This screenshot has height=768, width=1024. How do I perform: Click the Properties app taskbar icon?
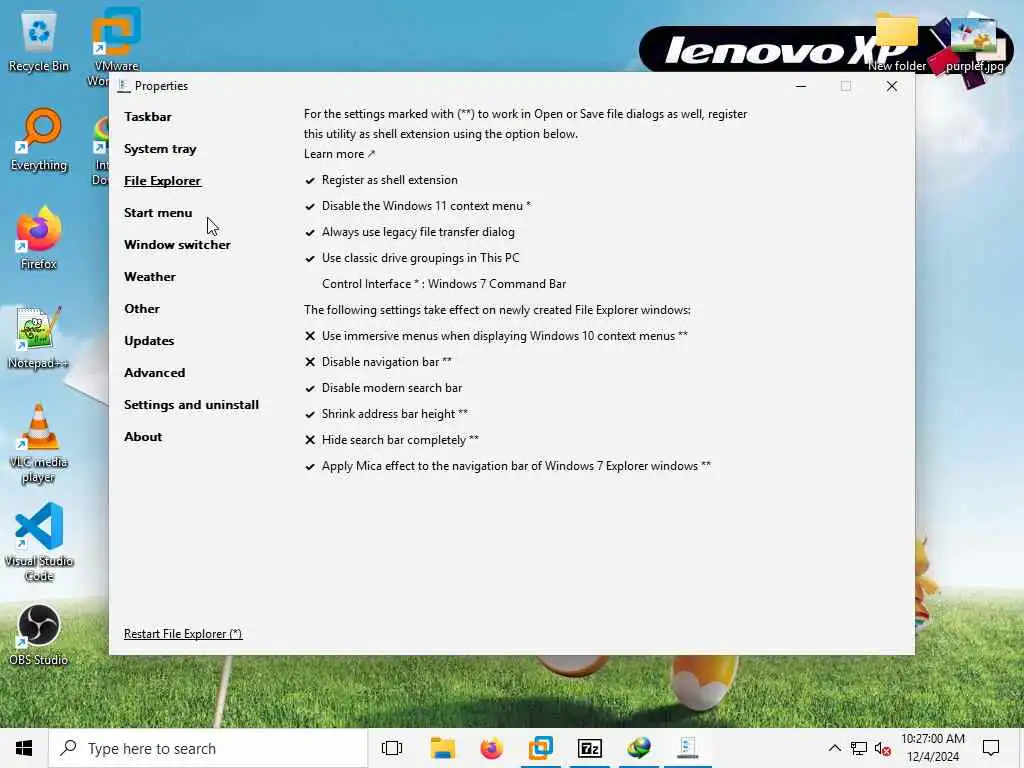pyautogui.click(x=688, y=748)
